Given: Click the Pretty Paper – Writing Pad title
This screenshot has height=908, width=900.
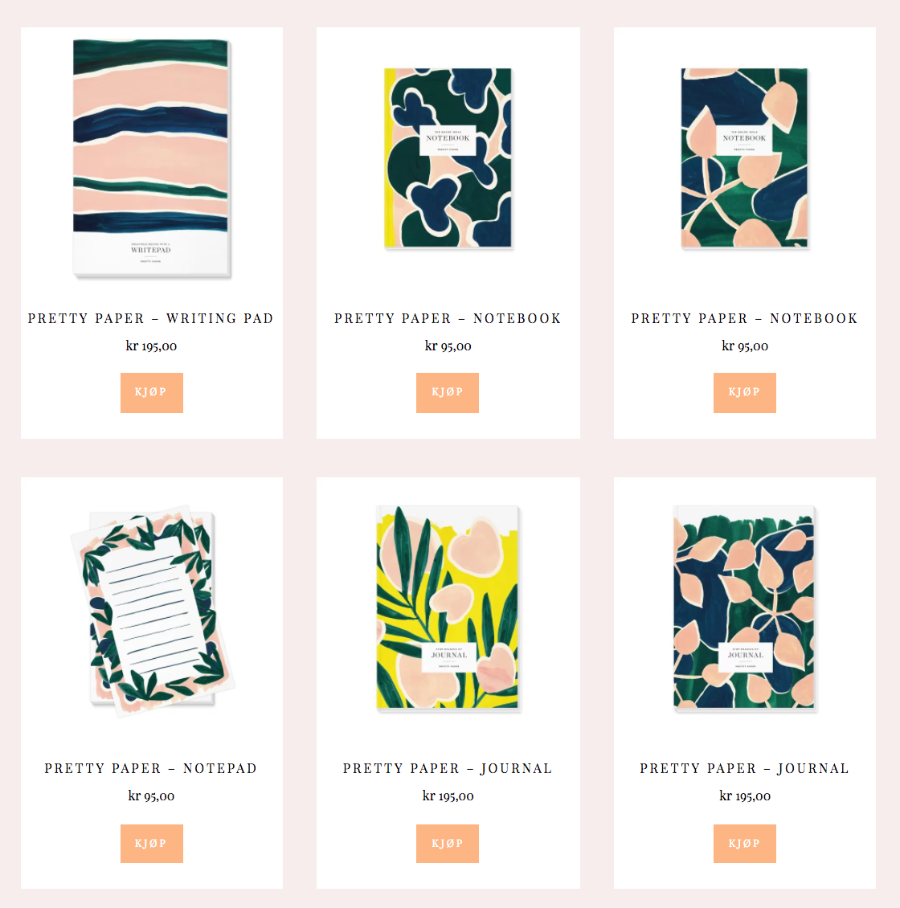Looking at the screenshot, I should click(151, 318).
